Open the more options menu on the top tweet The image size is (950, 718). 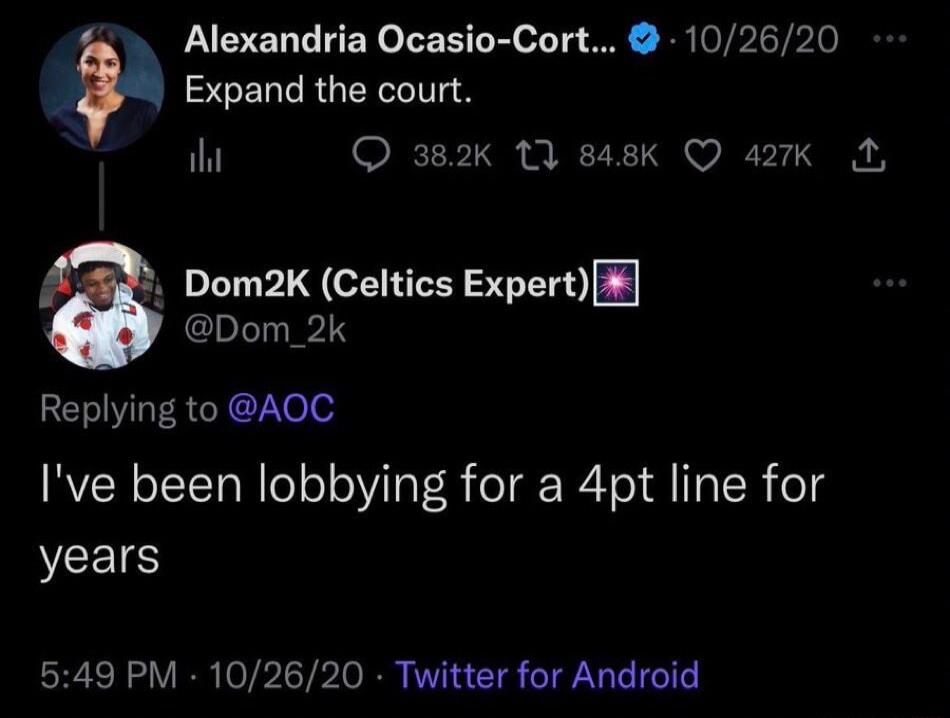click(x=887, y=39)
